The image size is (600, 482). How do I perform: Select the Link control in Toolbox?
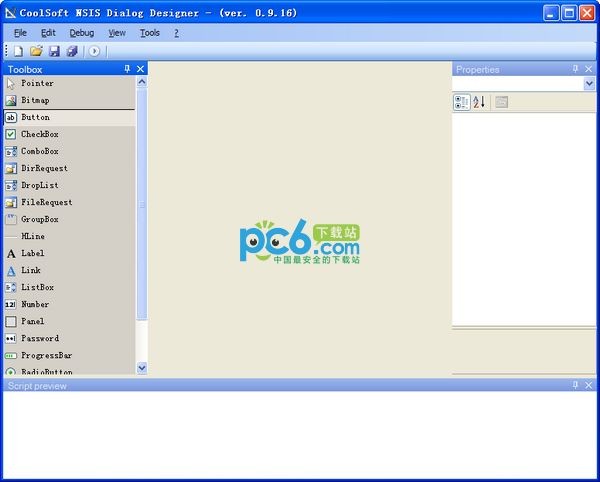69,270
